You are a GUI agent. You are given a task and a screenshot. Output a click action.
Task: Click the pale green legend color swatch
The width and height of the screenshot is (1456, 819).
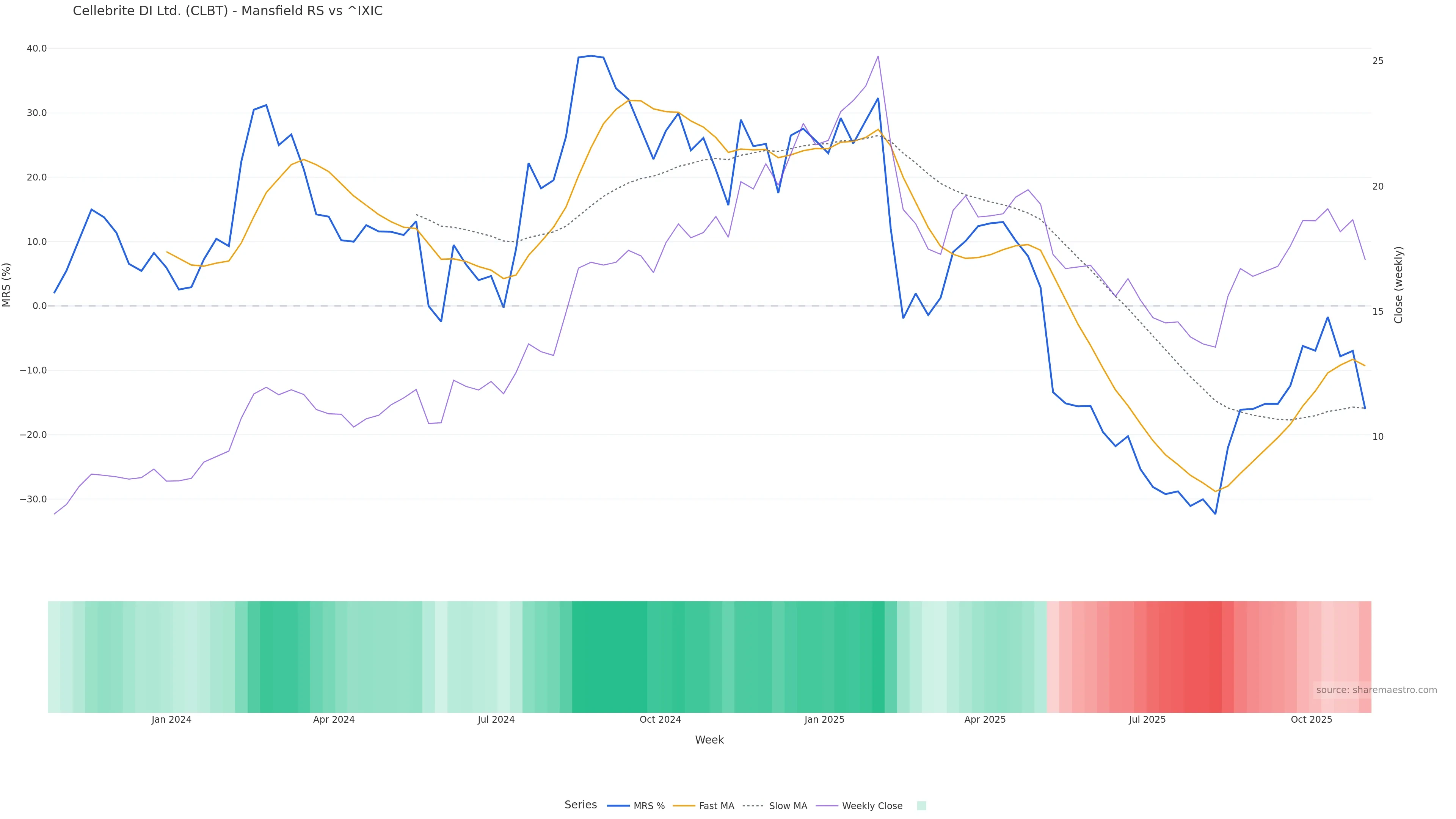coord(921,806)
